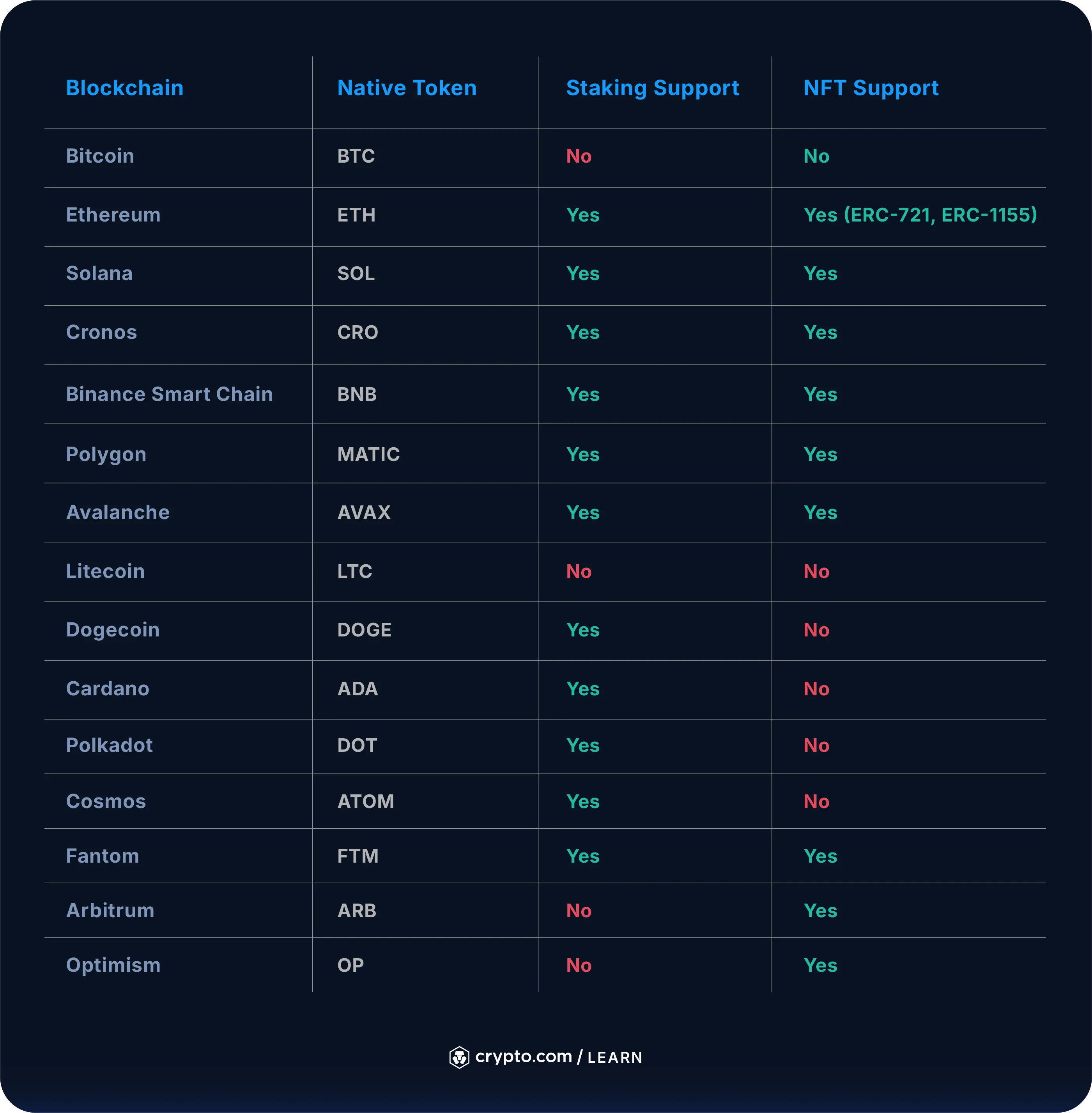The image size is (1092, 1113).
Task: Select the SOL native token cell
Action: point(356,274)
